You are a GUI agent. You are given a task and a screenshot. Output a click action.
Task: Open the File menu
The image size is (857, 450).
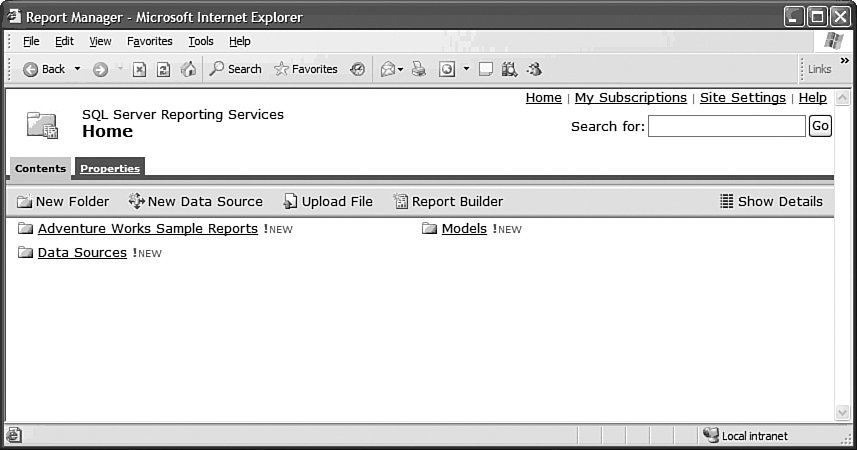pyautogui.click(x=31, y=42)
